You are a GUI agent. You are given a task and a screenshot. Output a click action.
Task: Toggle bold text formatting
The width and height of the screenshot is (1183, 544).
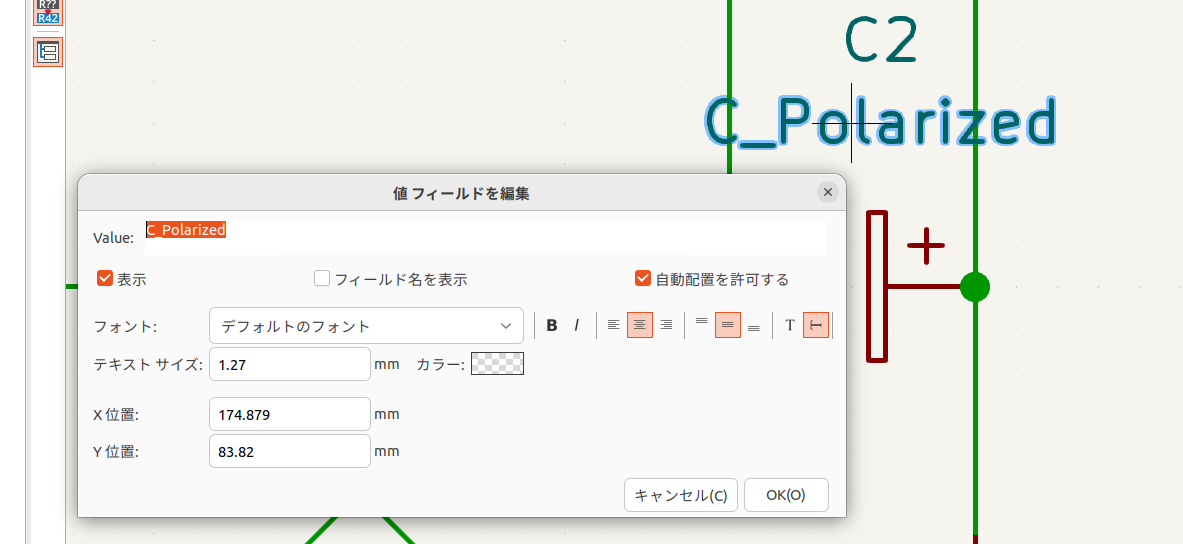click(552, 325)
